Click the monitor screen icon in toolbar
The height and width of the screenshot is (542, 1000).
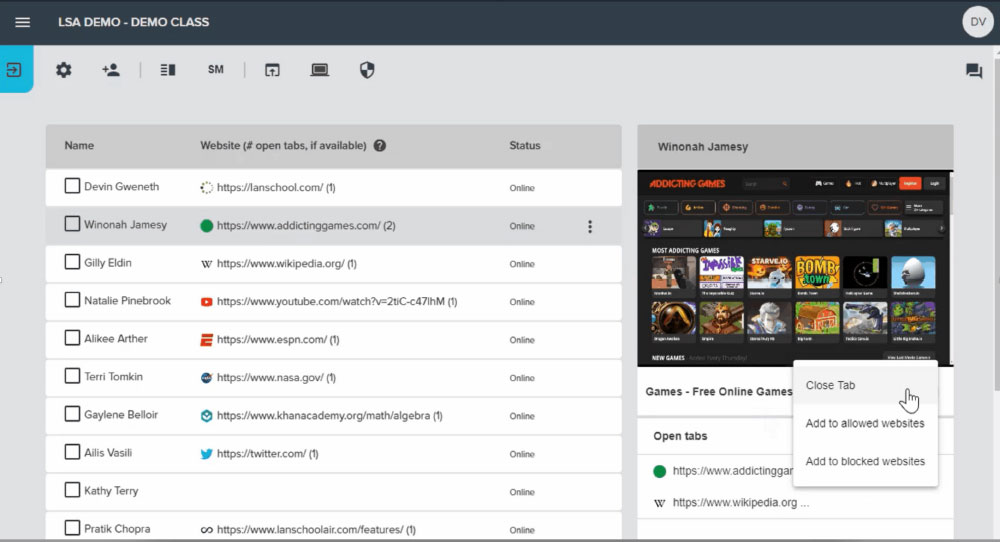click(320, 70)
